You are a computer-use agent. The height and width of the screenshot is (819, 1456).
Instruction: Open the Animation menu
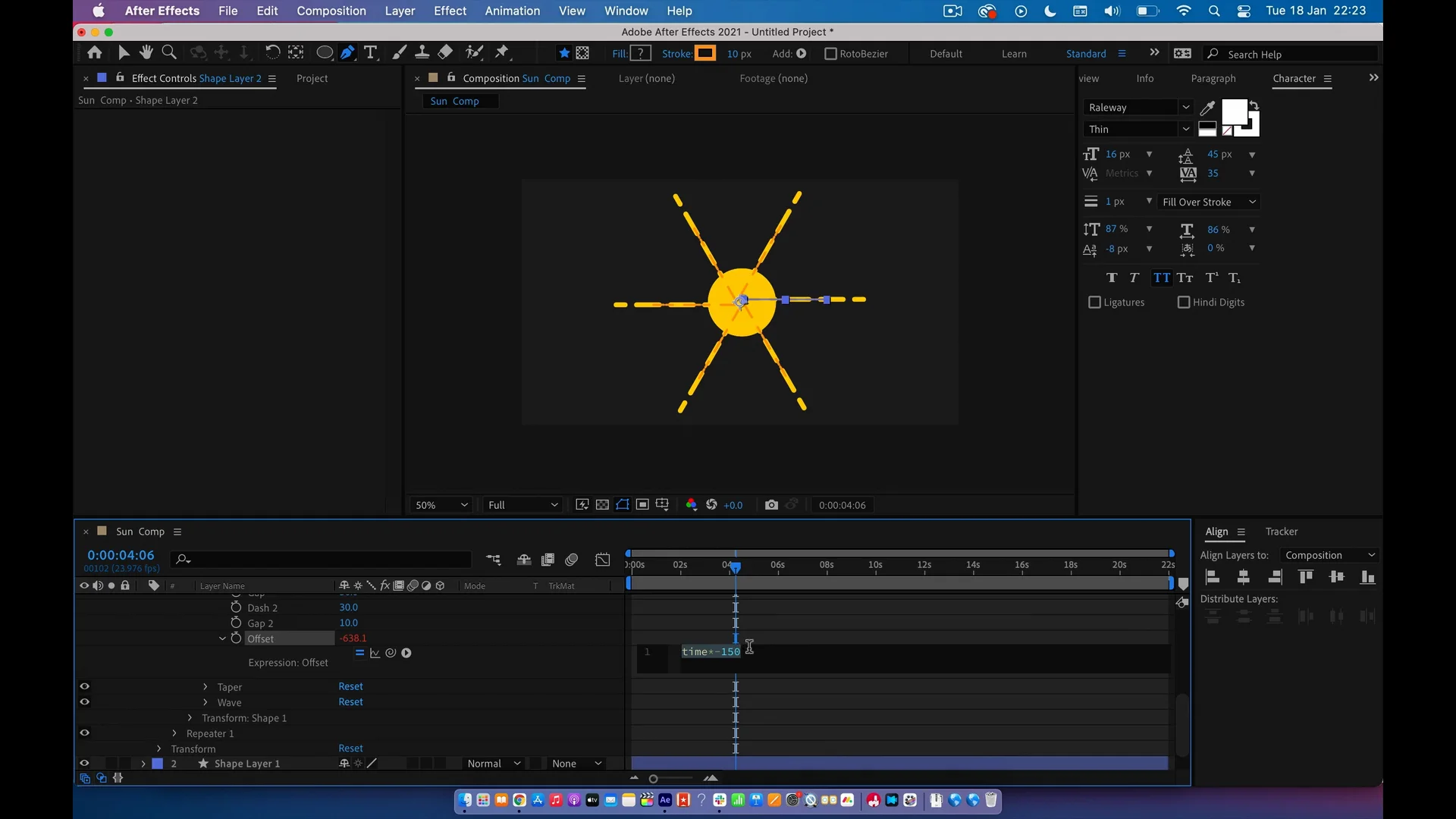pyautogui.click(x=512, y=11)
